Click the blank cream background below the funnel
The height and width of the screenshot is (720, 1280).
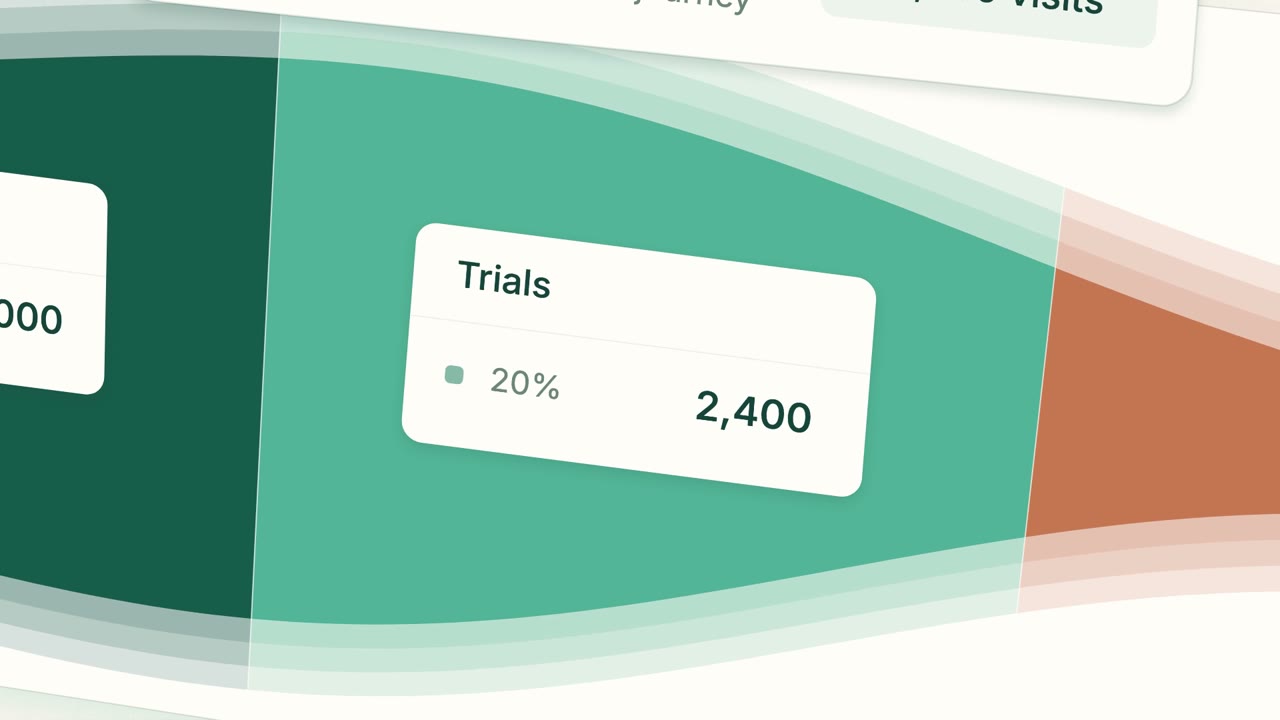[900, 670]
